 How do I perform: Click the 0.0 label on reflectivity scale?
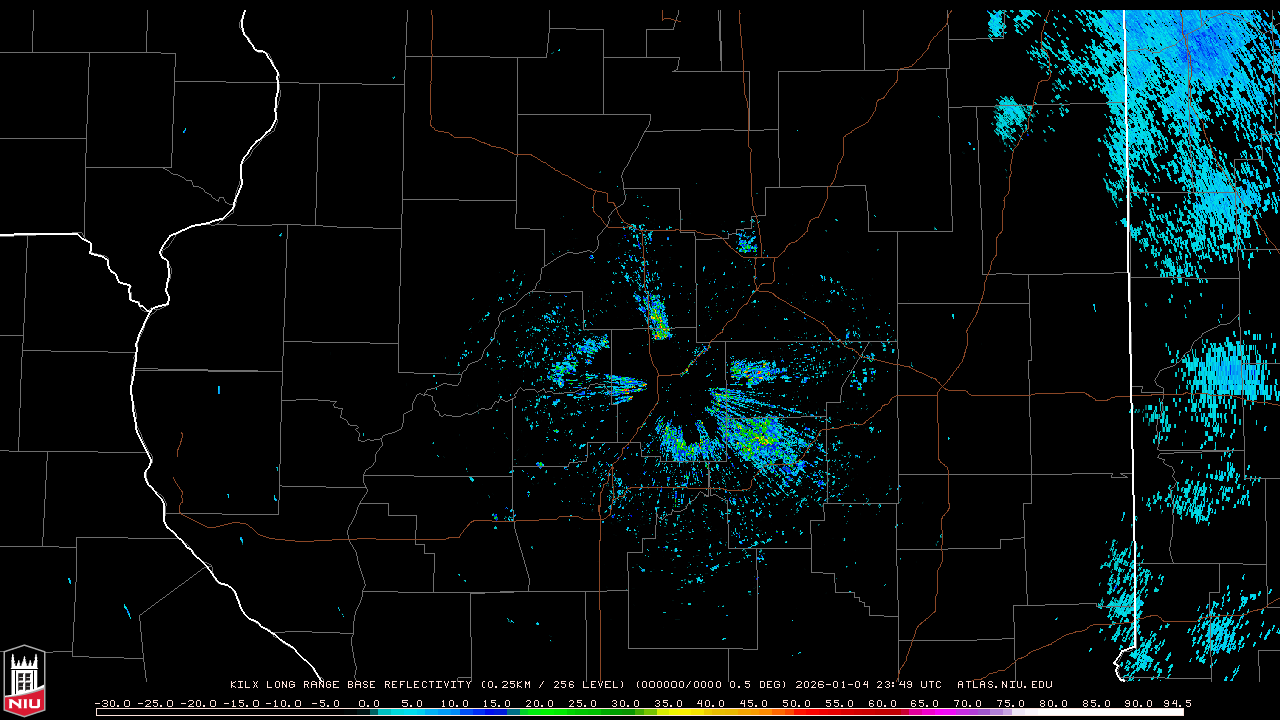tap(369, 703)
